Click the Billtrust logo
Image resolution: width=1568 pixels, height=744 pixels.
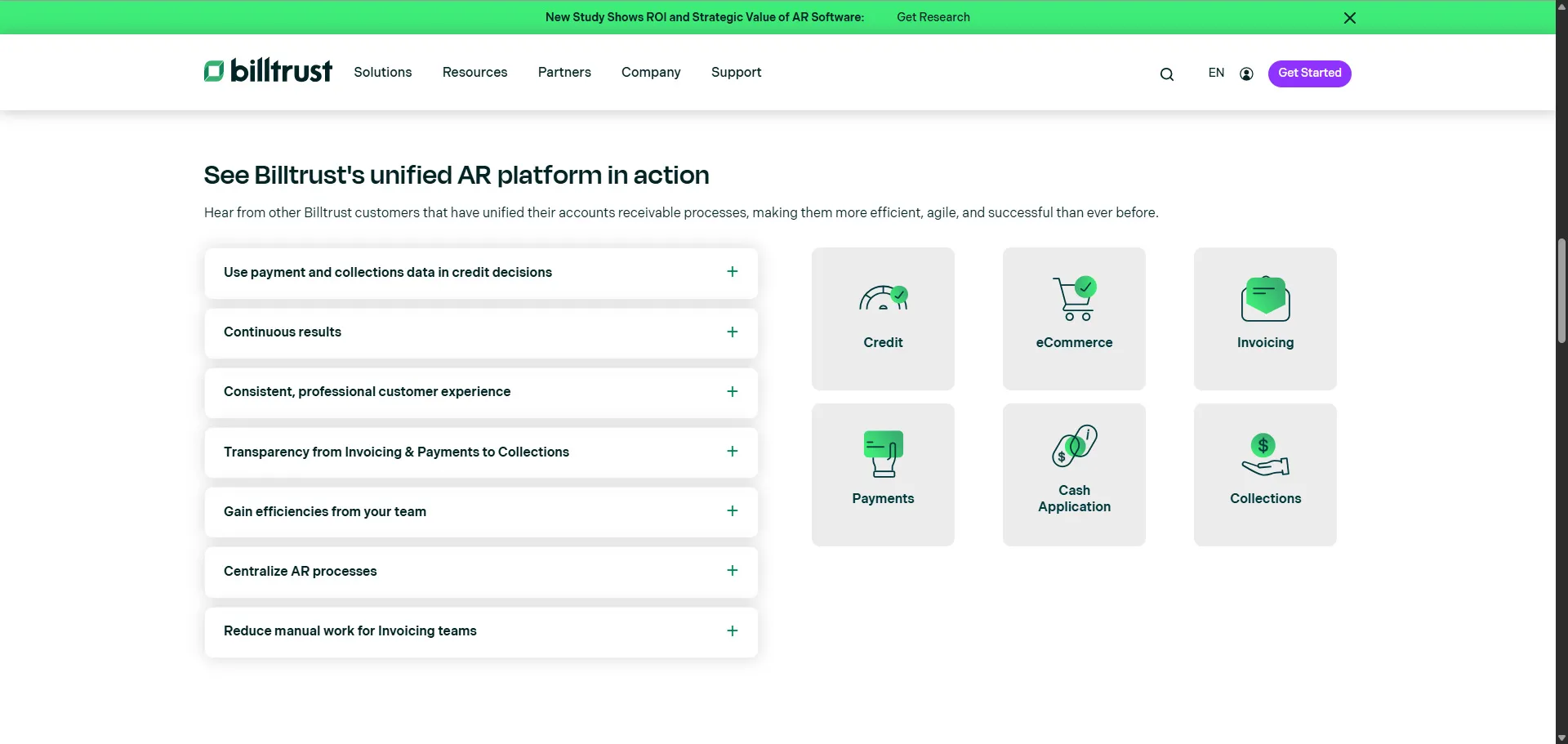tap(268, 71)
